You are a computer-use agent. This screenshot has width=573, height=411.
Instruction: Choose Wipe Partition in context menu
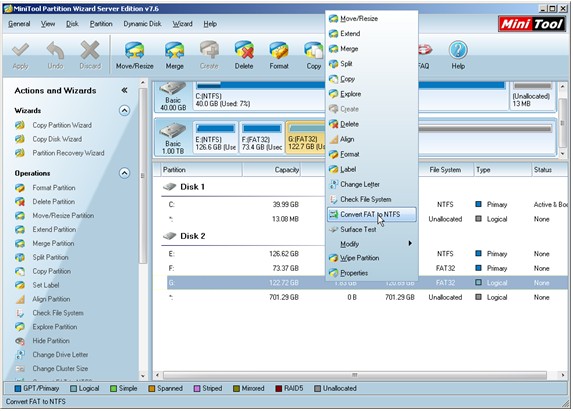(372, 258)
